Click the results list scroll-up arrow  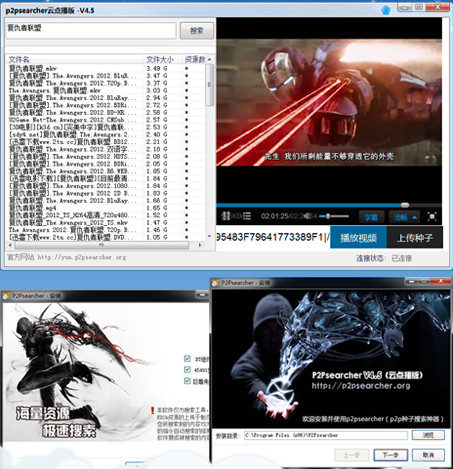[209, 59]
